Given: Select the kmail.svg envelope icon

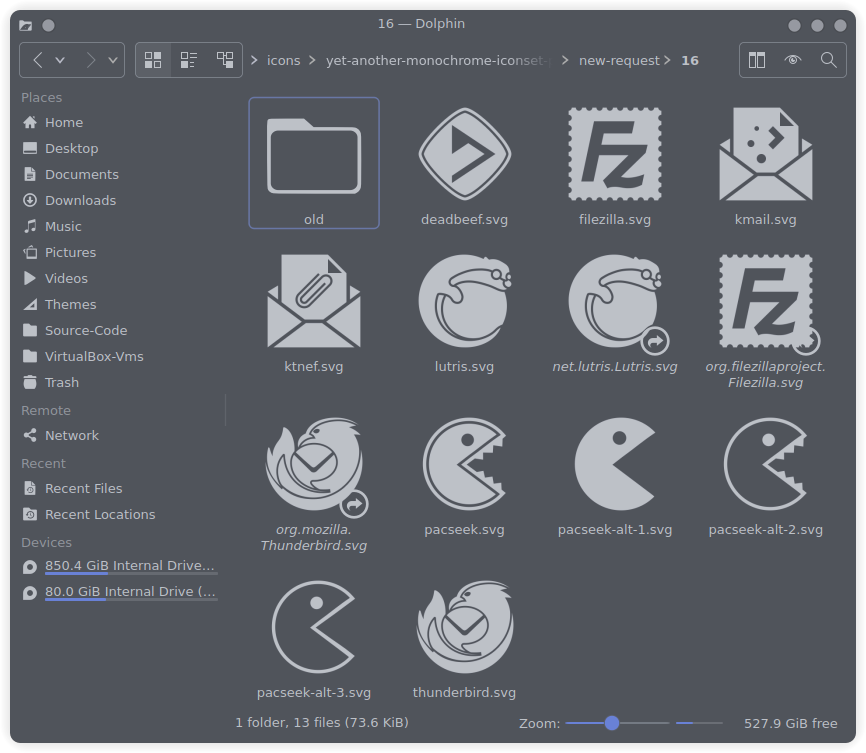Looking at the screenshot, I should point(765,154).
